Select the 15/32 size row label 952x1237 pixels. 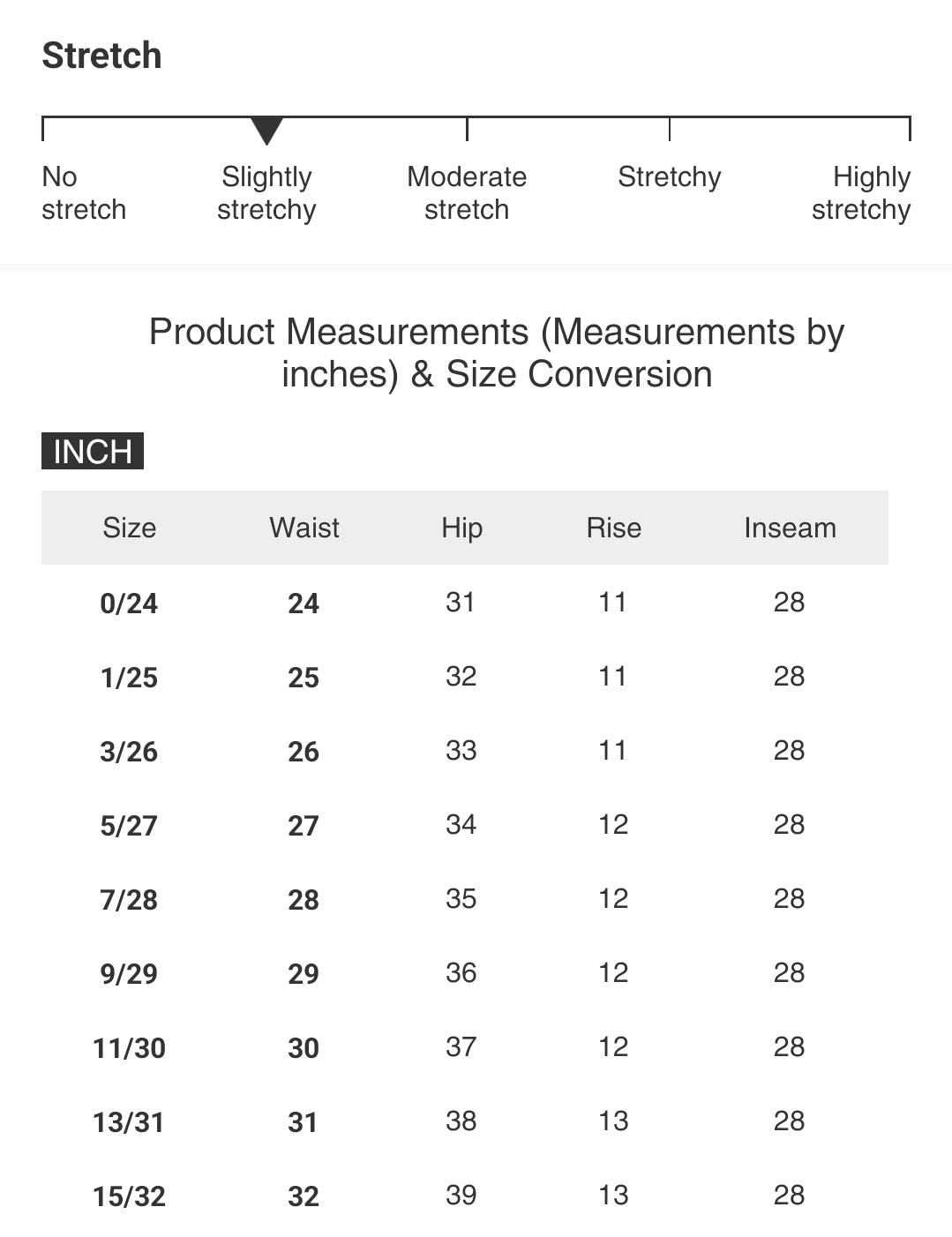coord(129,1196)
